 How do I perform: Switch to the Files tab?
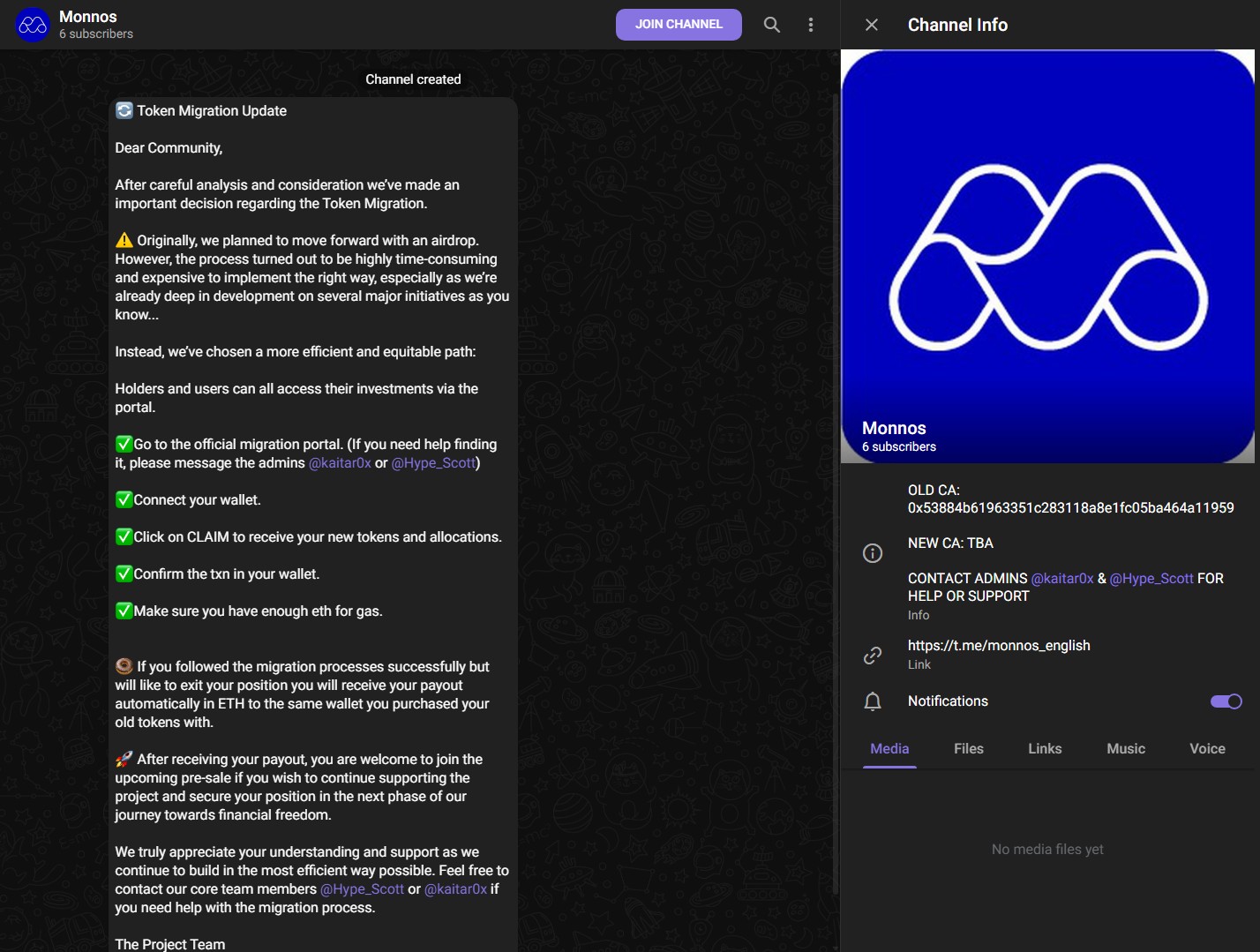[969, 748]
